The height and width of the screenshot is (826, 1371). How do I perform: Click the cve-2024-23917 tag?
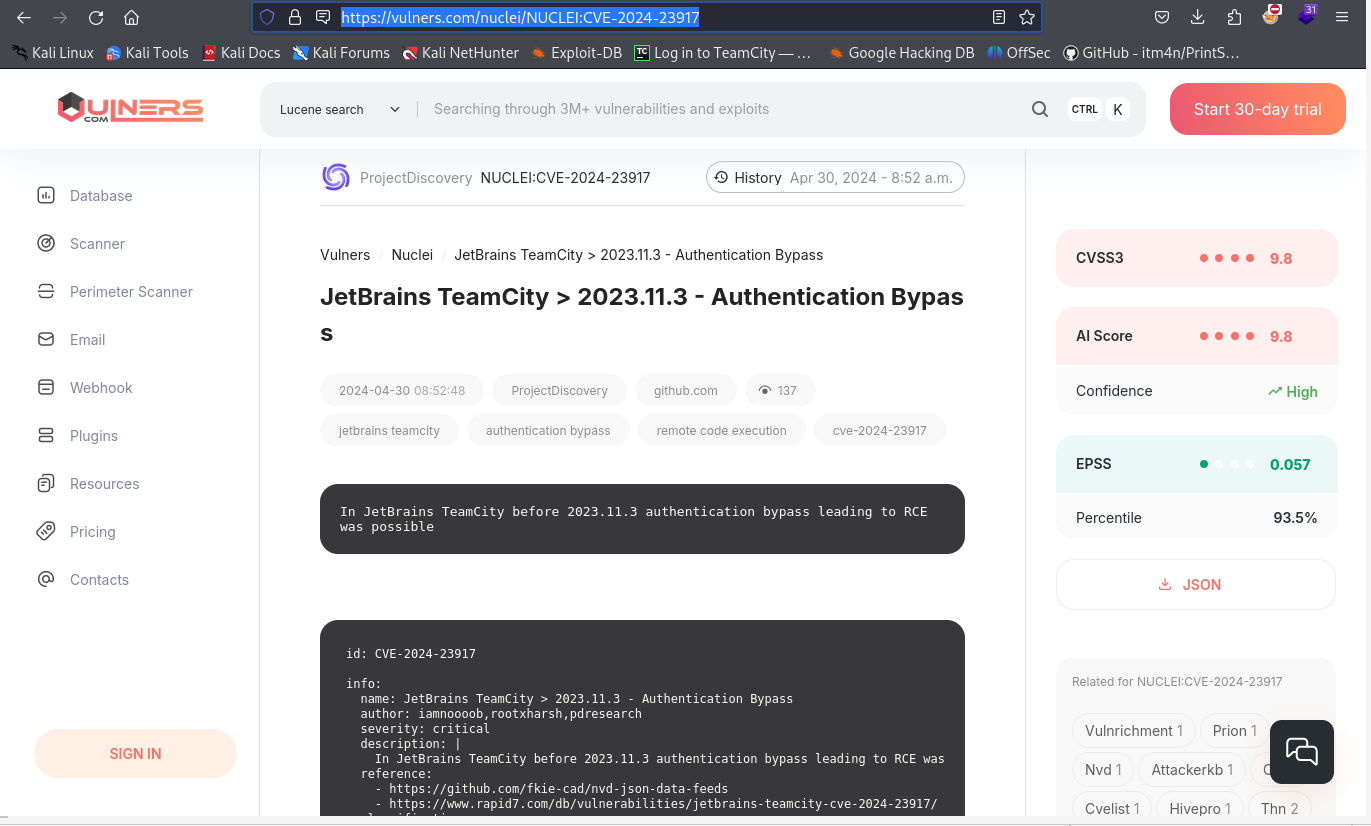pos(879,430)
